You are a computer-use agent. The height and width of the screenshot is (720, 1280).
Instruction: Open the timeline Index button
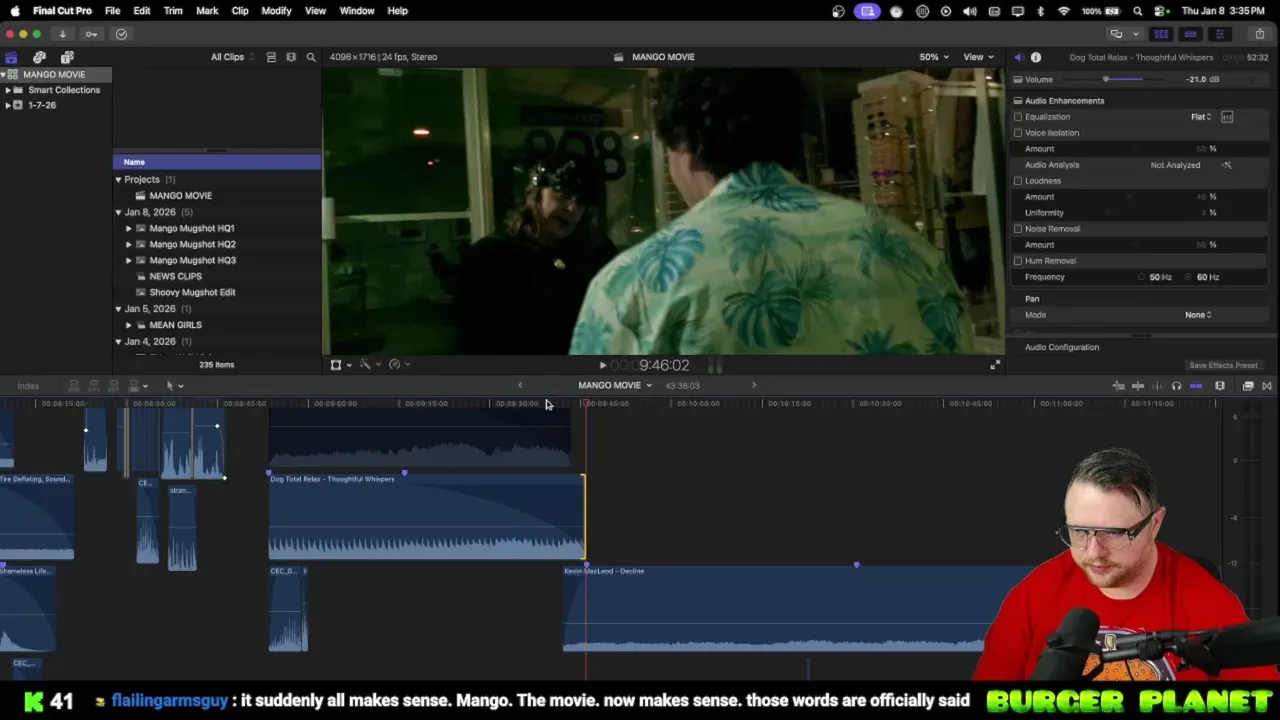click(x=28, y=386)
